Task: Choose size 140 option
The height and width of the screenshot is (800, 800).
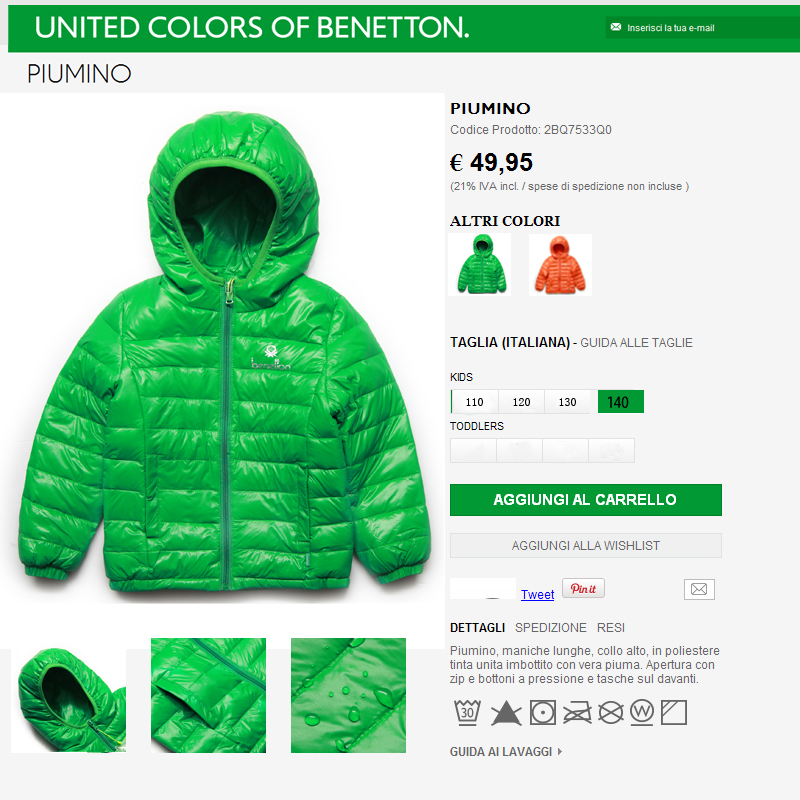Action: pos(620,402)
